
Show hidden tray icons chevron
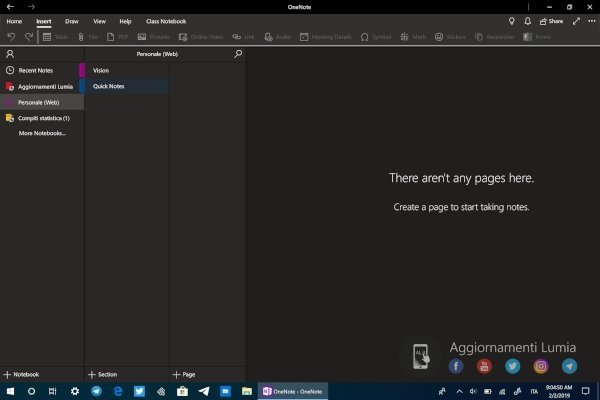pos(460,391)
